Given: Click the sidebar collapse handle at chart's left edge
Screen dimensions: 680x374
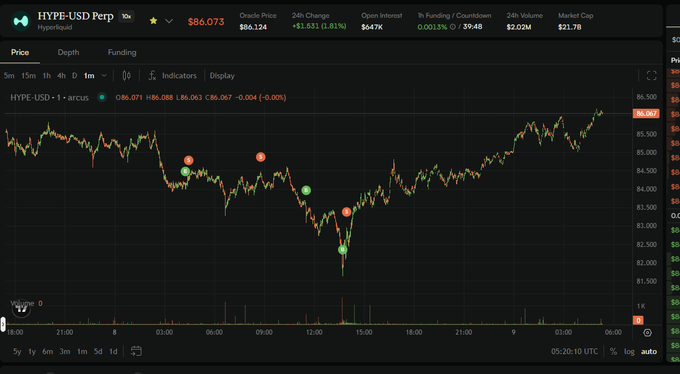Looking at the screenshot, I should pyautogui.click(x=3, y=324).
